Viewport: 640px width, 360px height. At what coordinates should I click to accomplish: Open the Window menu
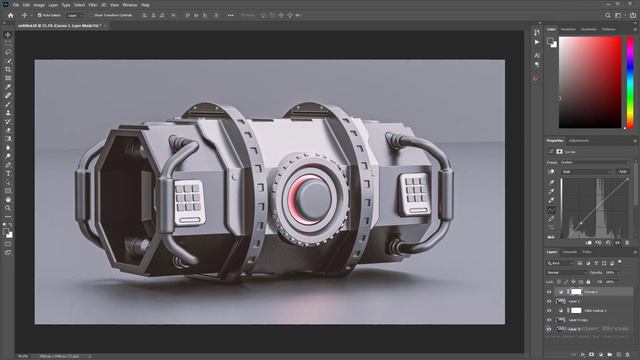[x=130, y=5]
